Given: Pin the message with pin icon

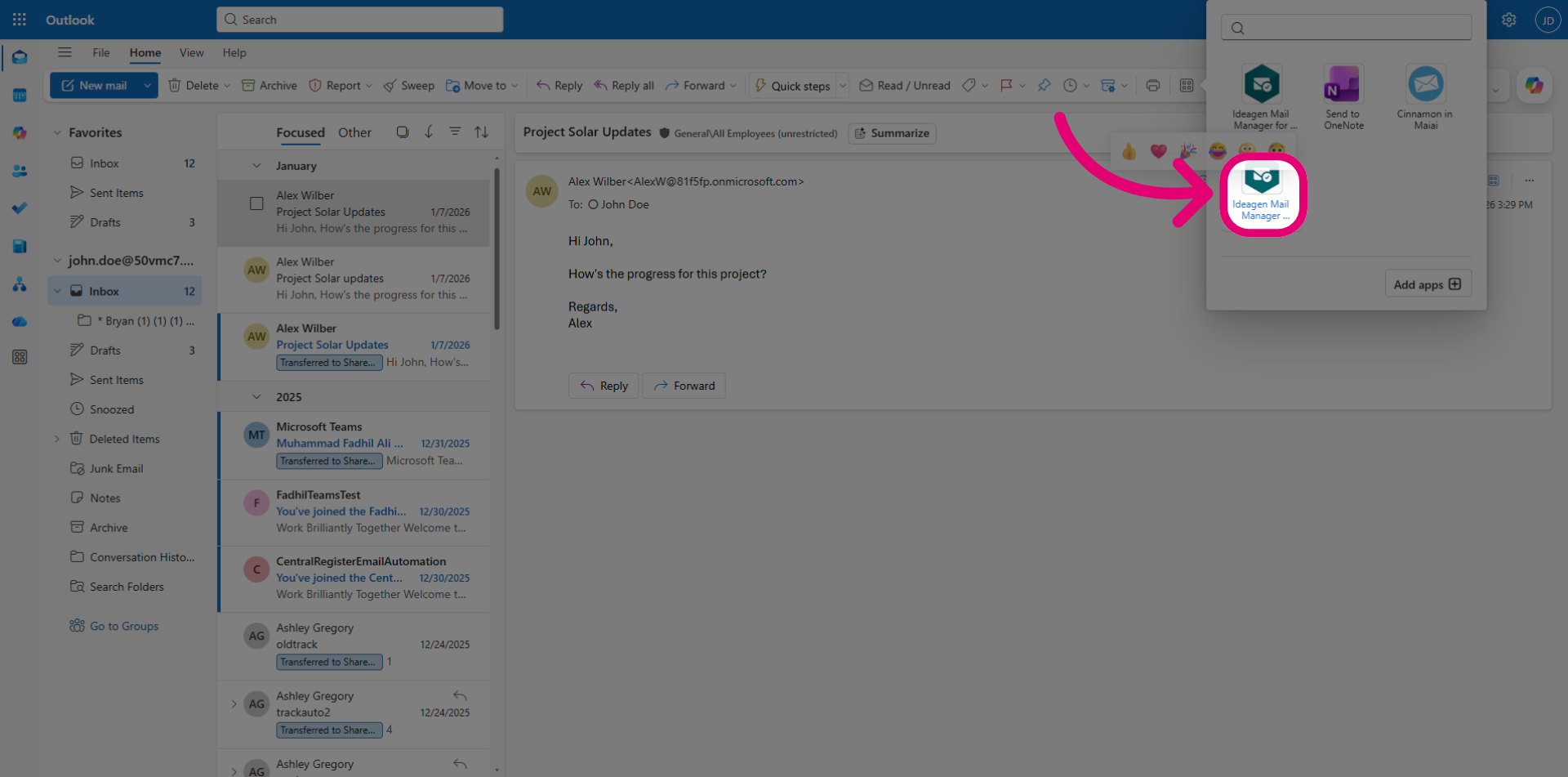Looking at the screenshot, I should click(x=1044, y=85).
